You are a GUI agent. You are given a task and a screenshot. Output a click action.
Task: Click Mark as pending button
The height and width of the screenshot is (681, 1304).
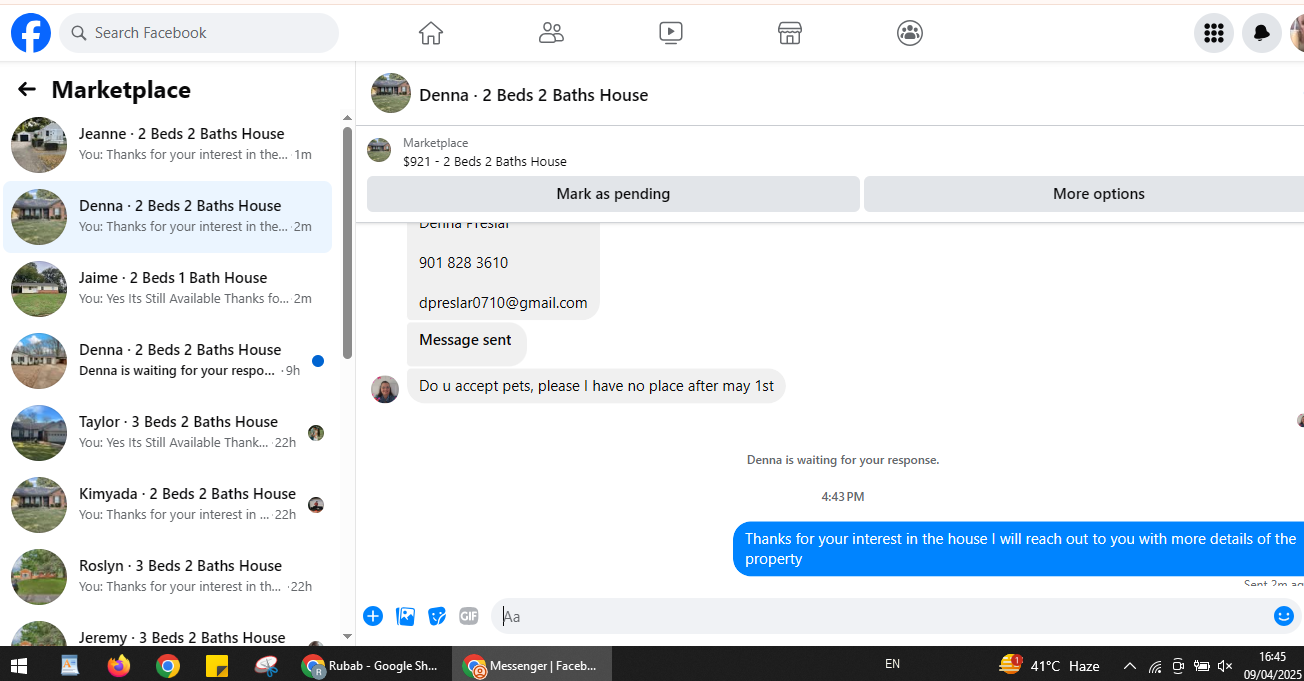pos(613,194)
